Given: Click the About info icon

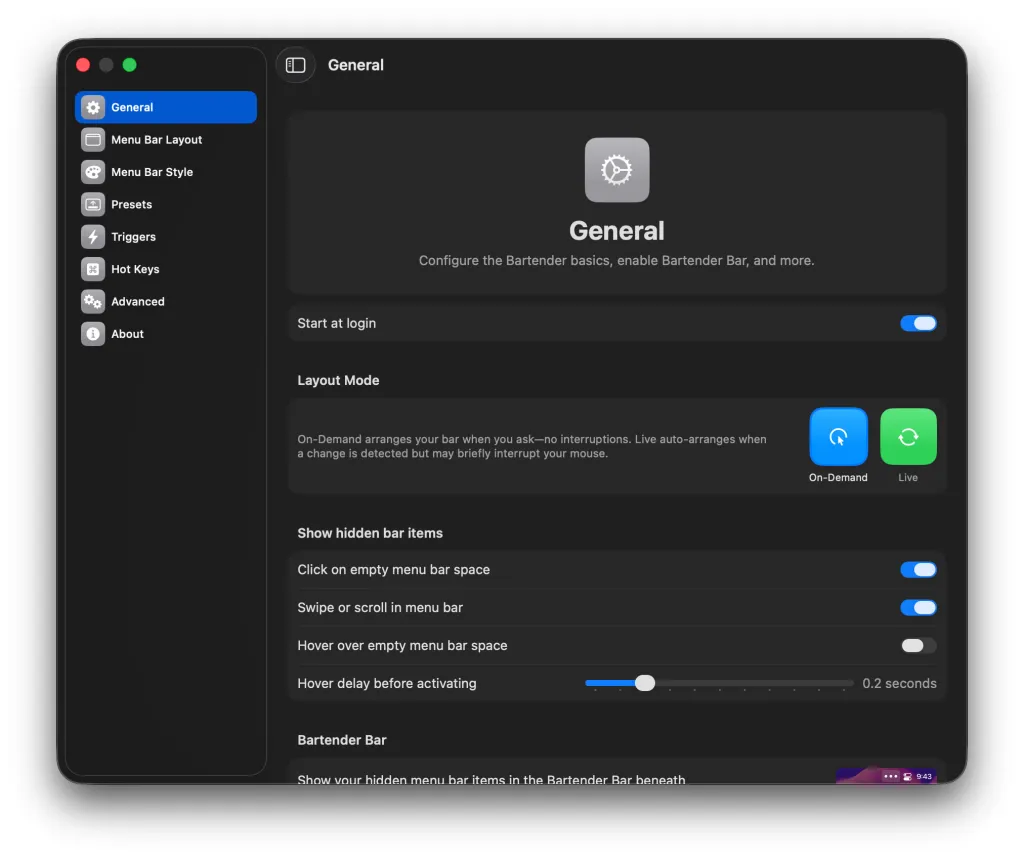Looking at the screenshot, I should 94,333.
